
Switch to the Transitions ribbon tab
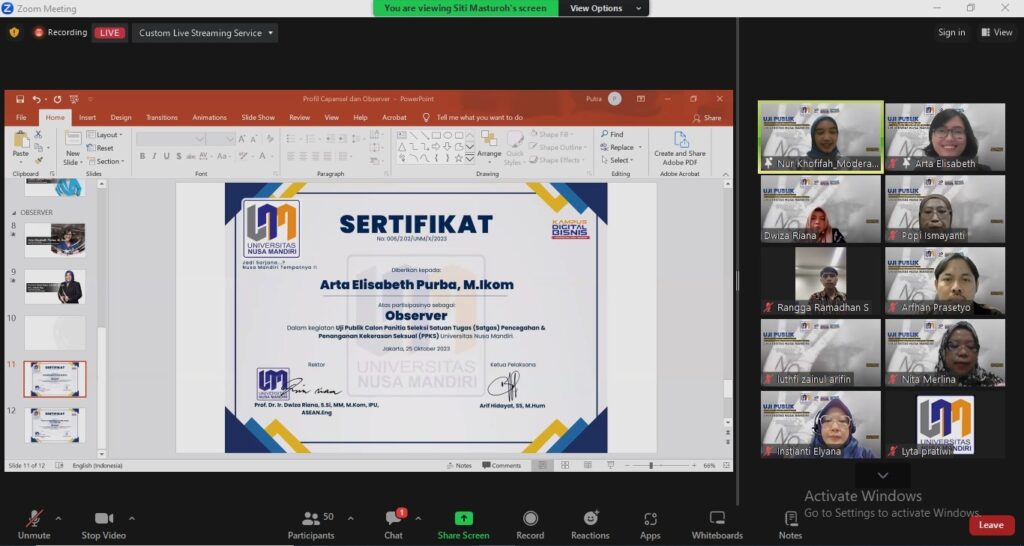coord(162,118)
